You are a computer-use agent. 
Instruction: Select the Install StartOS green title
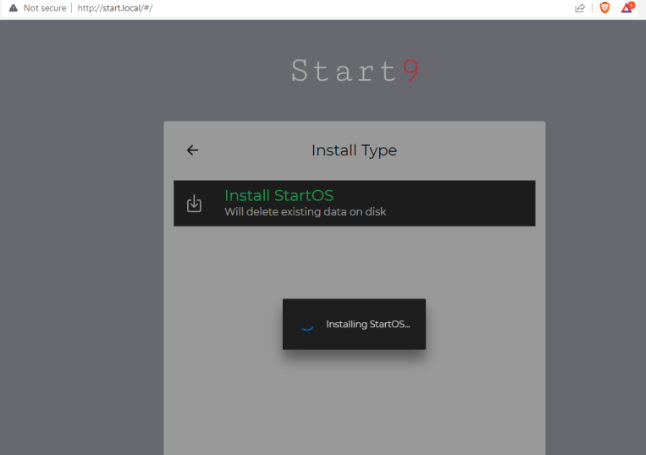(278, 195)
